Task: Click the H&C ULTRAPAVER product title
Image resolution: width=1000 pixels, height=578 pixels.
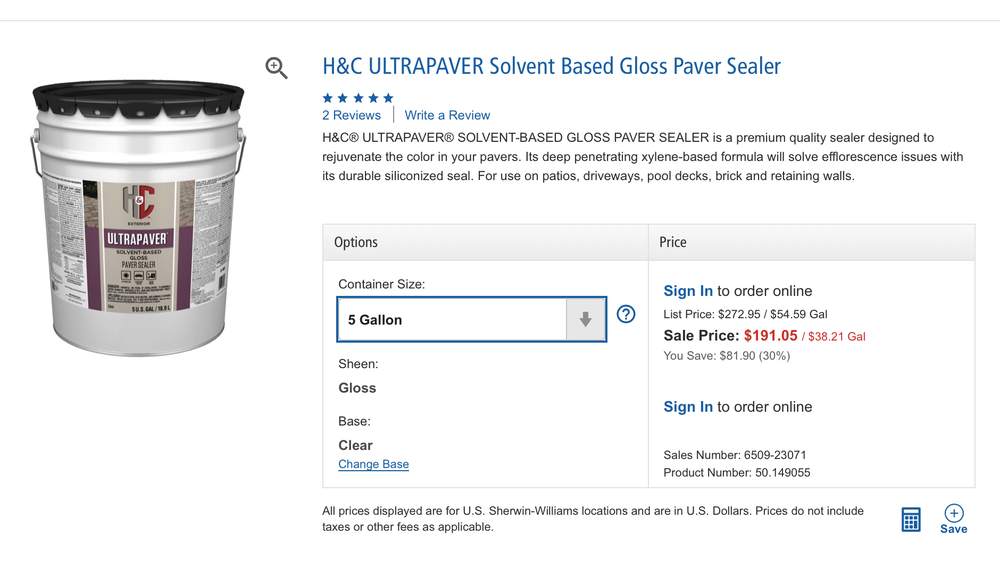Action: tap(551, 67)
